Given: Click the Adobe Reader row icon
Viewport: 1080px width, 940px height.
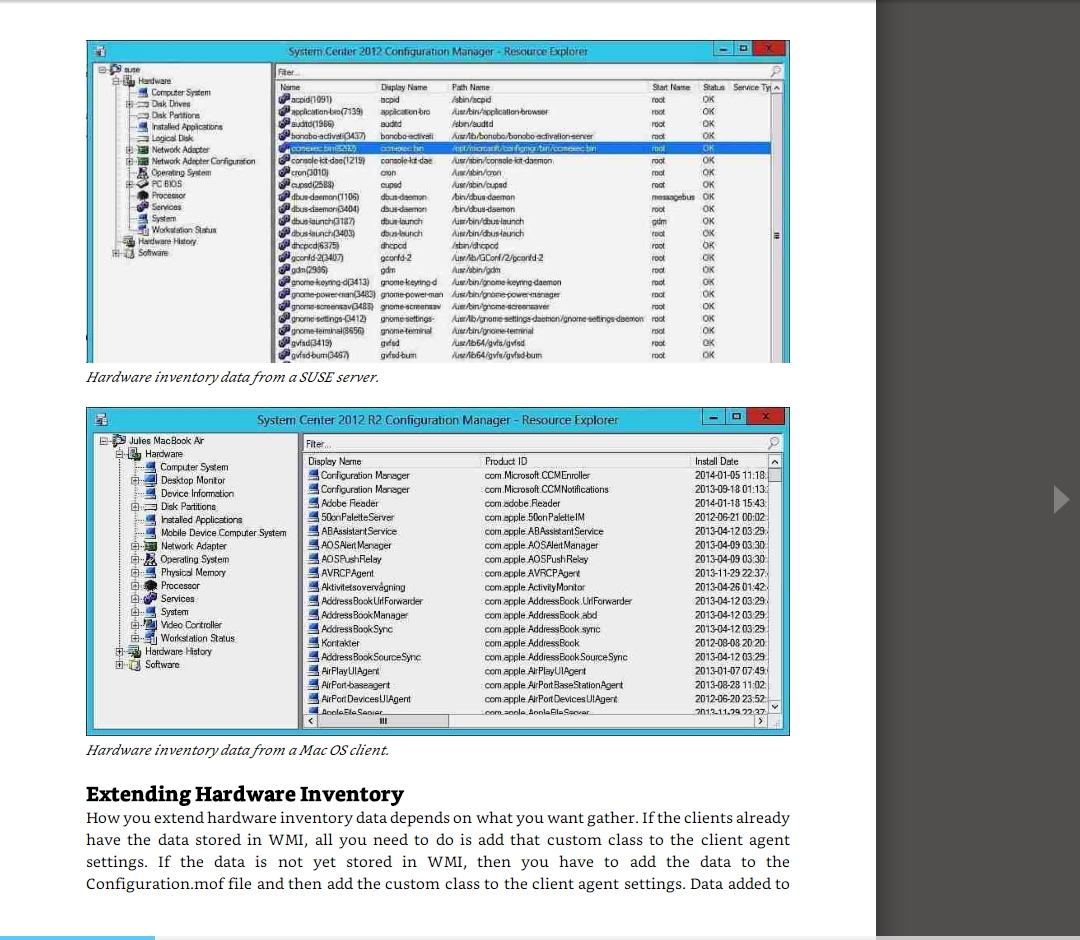Looking at the screenshot, I should [x=313, y=503].
